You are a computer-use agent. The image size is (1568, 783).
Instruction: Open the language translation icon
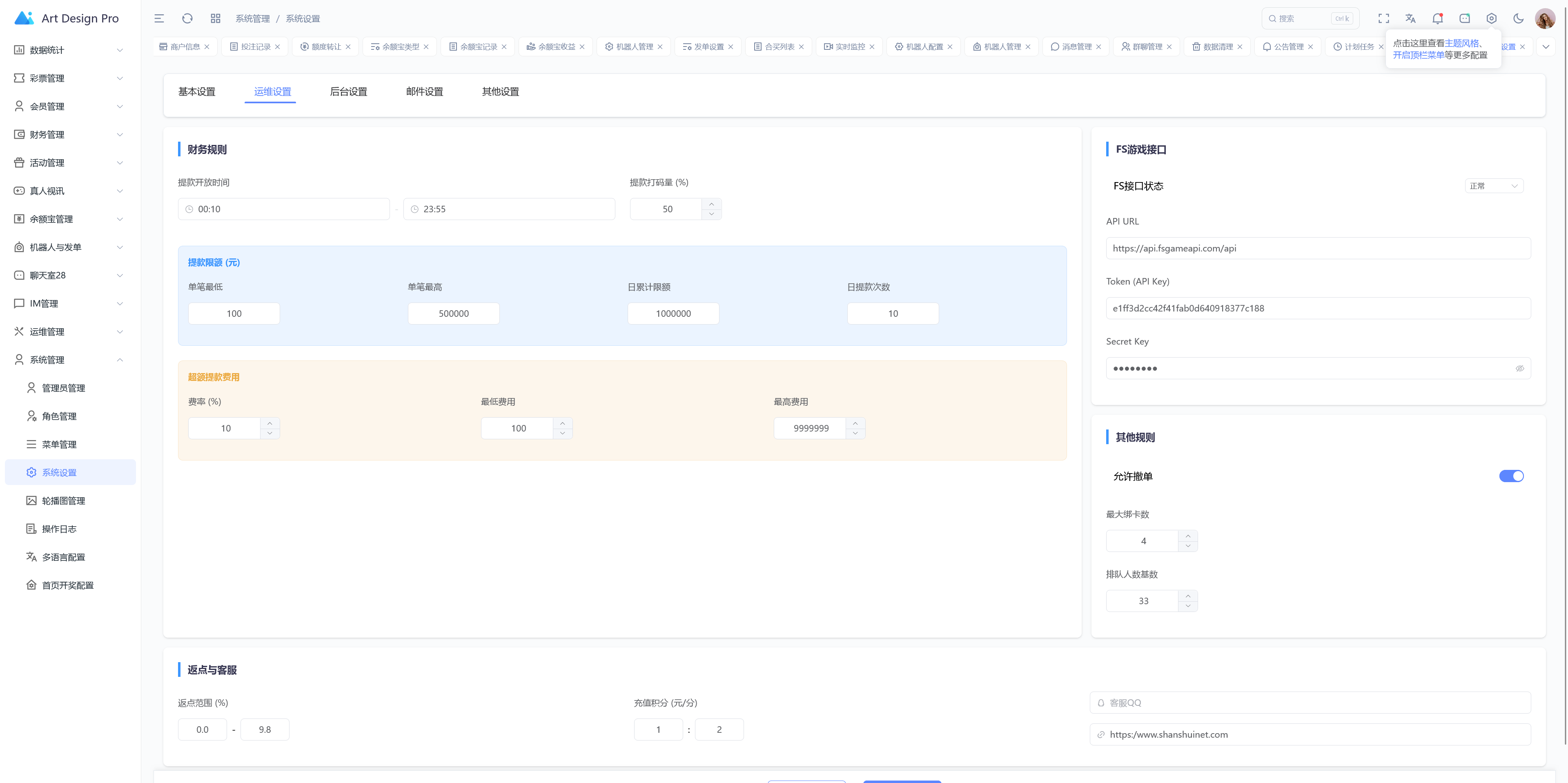(x=1410, y=18)
